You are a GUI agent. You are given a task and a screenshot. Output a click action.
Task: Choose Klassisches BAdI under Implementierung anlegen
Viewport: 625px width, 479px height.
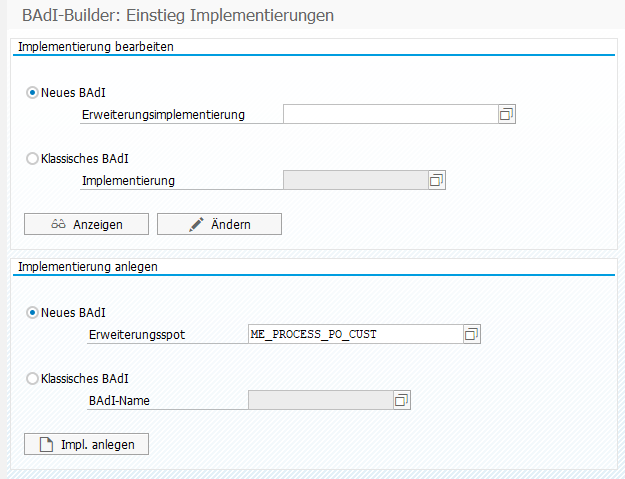pyautogui.click(x=33, y=378)
